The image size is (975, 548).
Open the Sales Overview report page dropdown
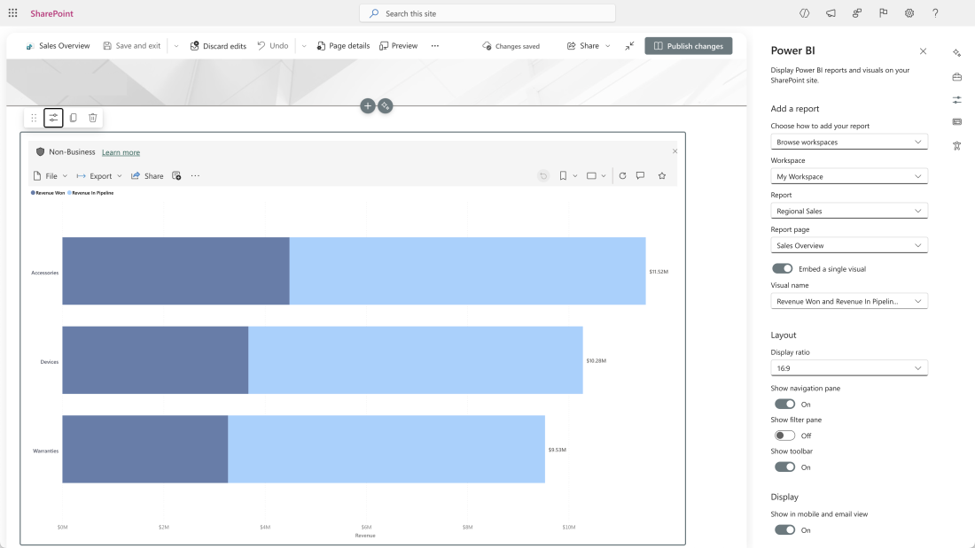(x=849, y=246)
